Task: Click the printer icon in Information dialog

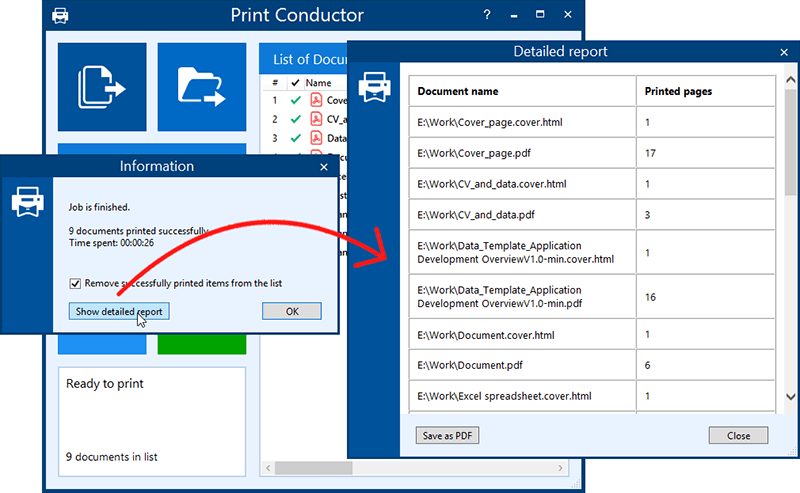Action: 28,202
